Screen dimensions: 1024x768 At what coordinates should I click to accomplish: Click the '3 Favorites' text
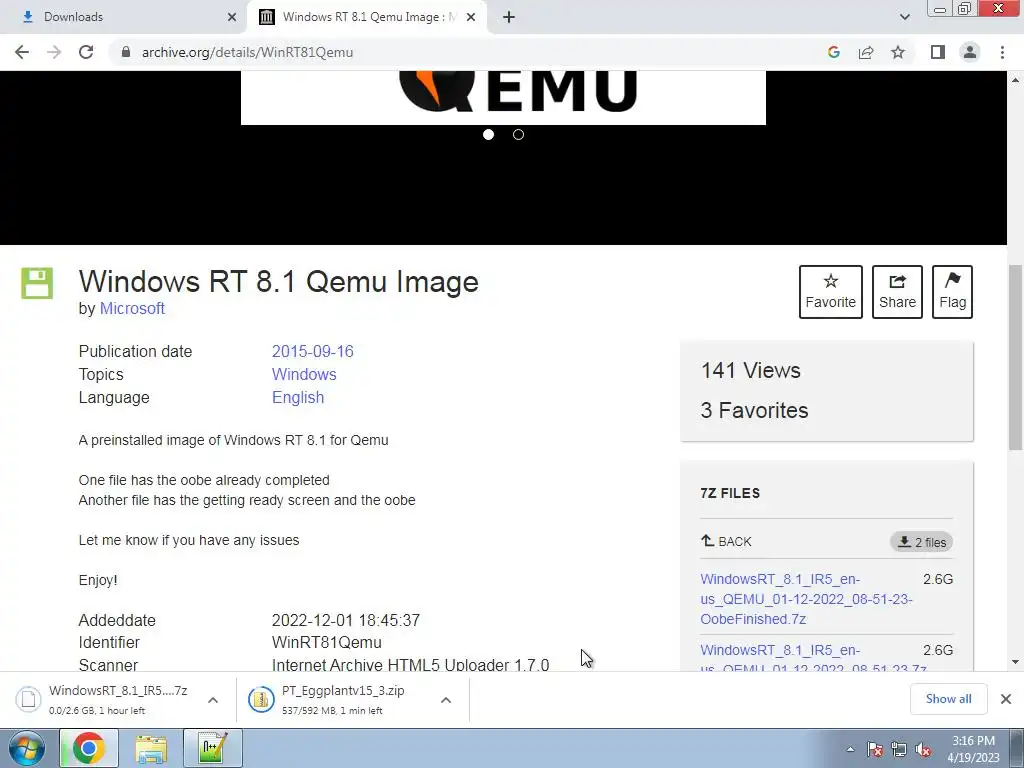pyautogui.click(x=754, y=410)
